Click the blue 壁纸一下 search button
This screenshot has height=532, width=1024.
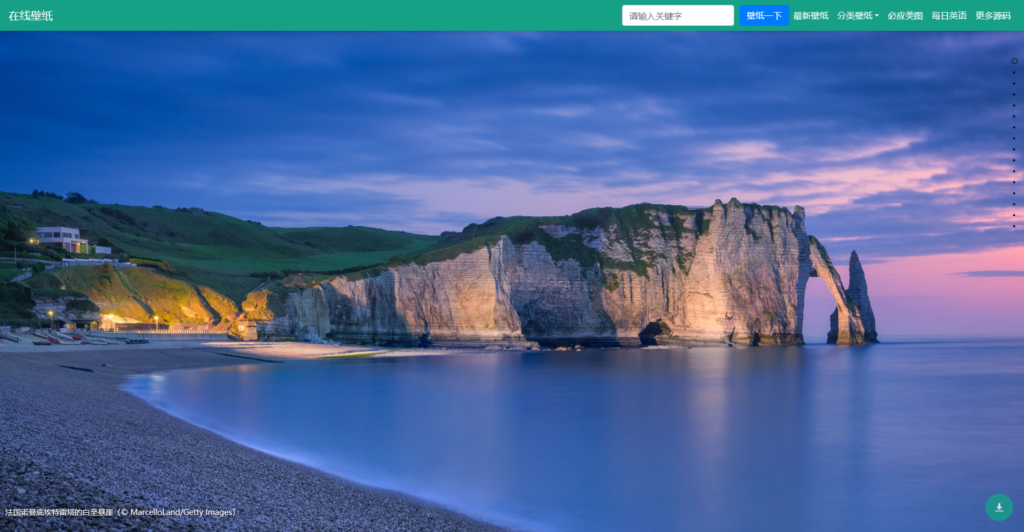tap(763, 16)
